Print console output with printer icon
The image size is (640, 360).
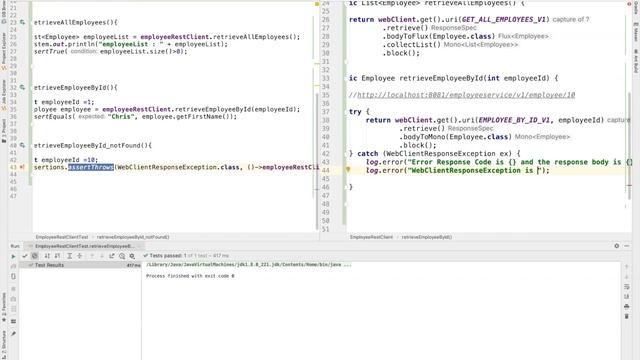[x=627, y=306]
